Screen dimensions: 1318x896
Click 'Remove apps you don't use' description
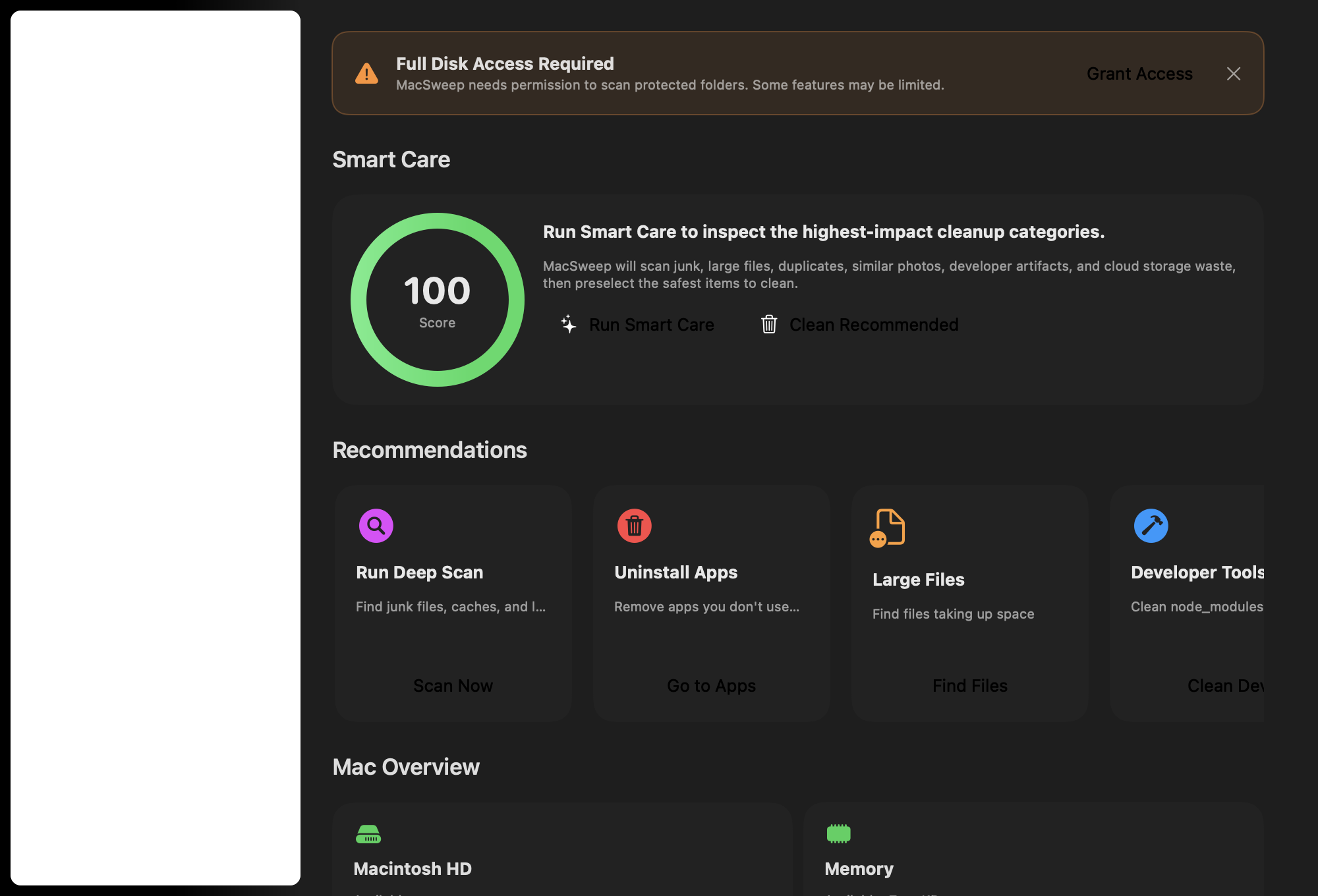point(706,607)
